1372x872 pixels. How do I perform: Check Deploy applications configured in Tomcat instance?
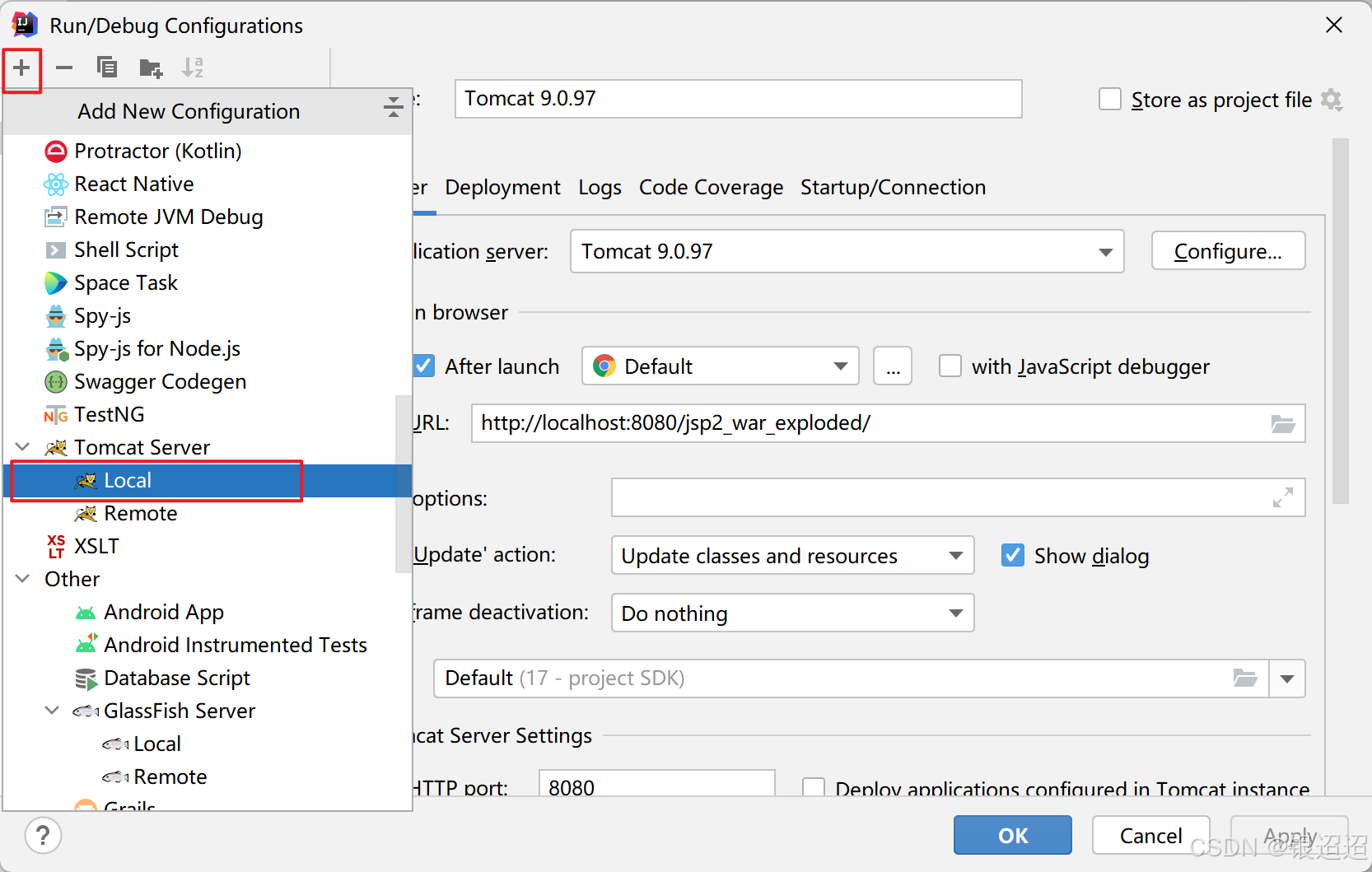[814, 788]
